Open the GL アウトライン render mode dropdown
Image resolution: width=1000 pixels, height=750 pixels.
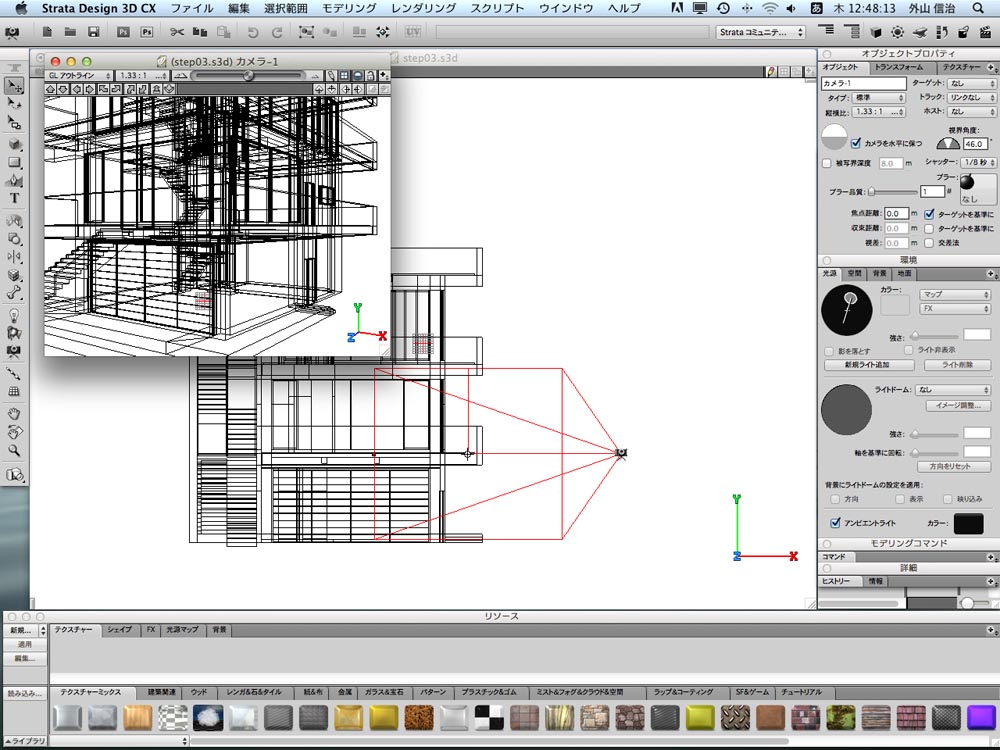pos(79,75)
